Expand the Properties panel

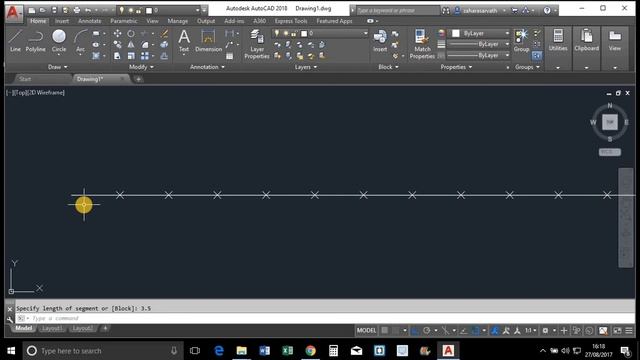456,67
